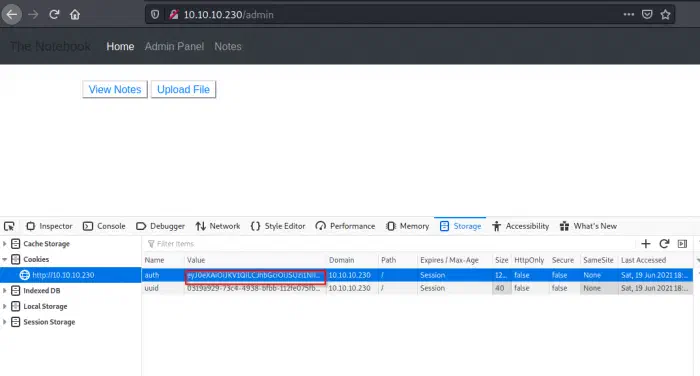Refresh the storage items list

[x=664, y=244]
